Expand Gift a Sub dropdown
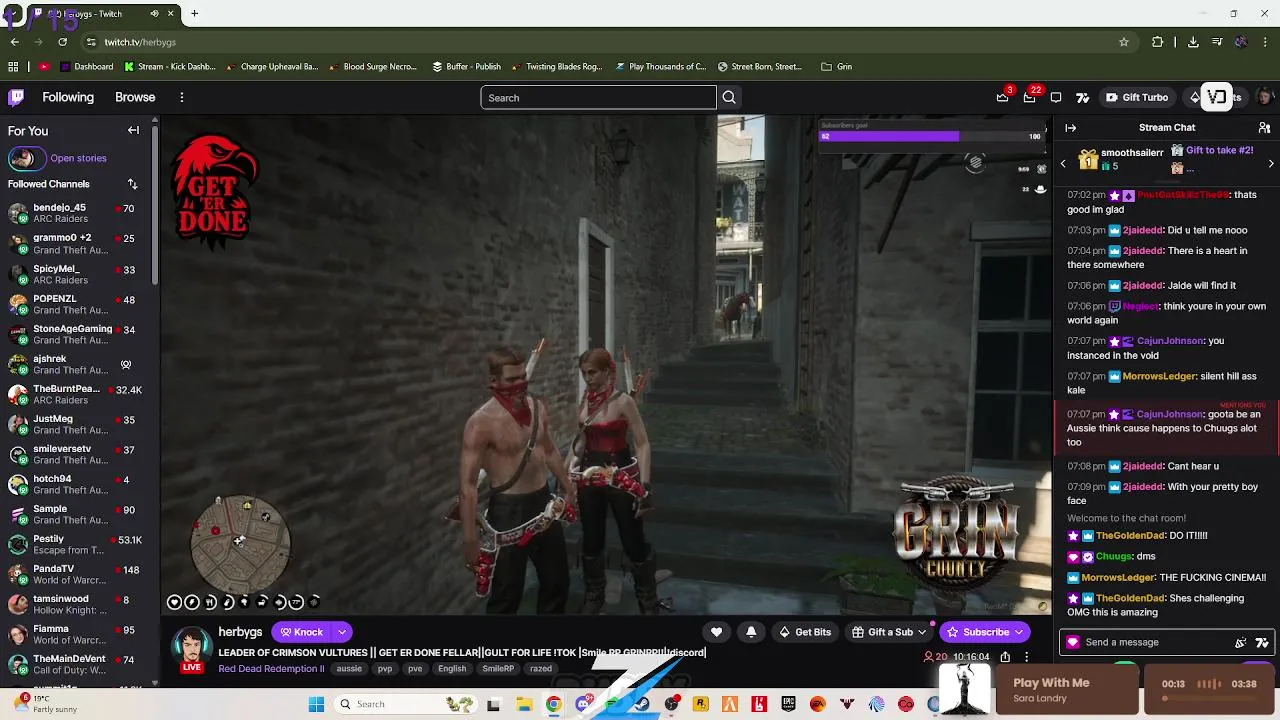The image size is (1280, 720). 922,632
